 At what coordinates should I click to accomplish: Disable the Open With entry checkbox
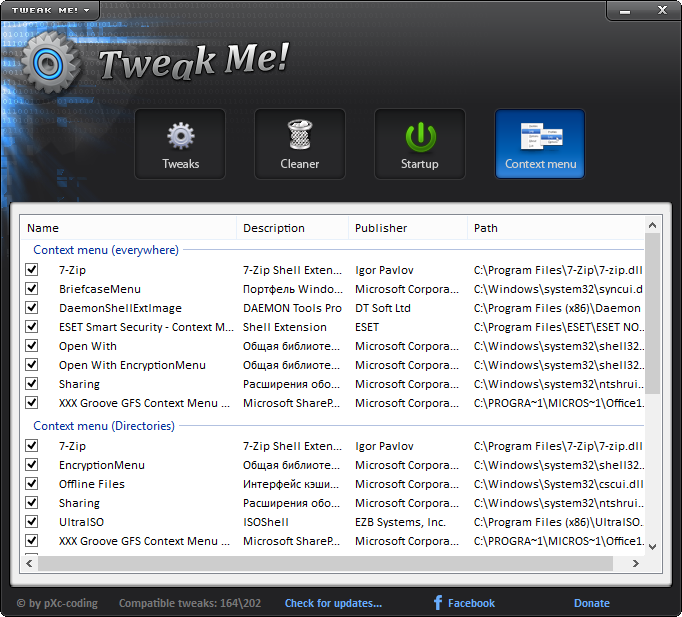pos(31,346)
